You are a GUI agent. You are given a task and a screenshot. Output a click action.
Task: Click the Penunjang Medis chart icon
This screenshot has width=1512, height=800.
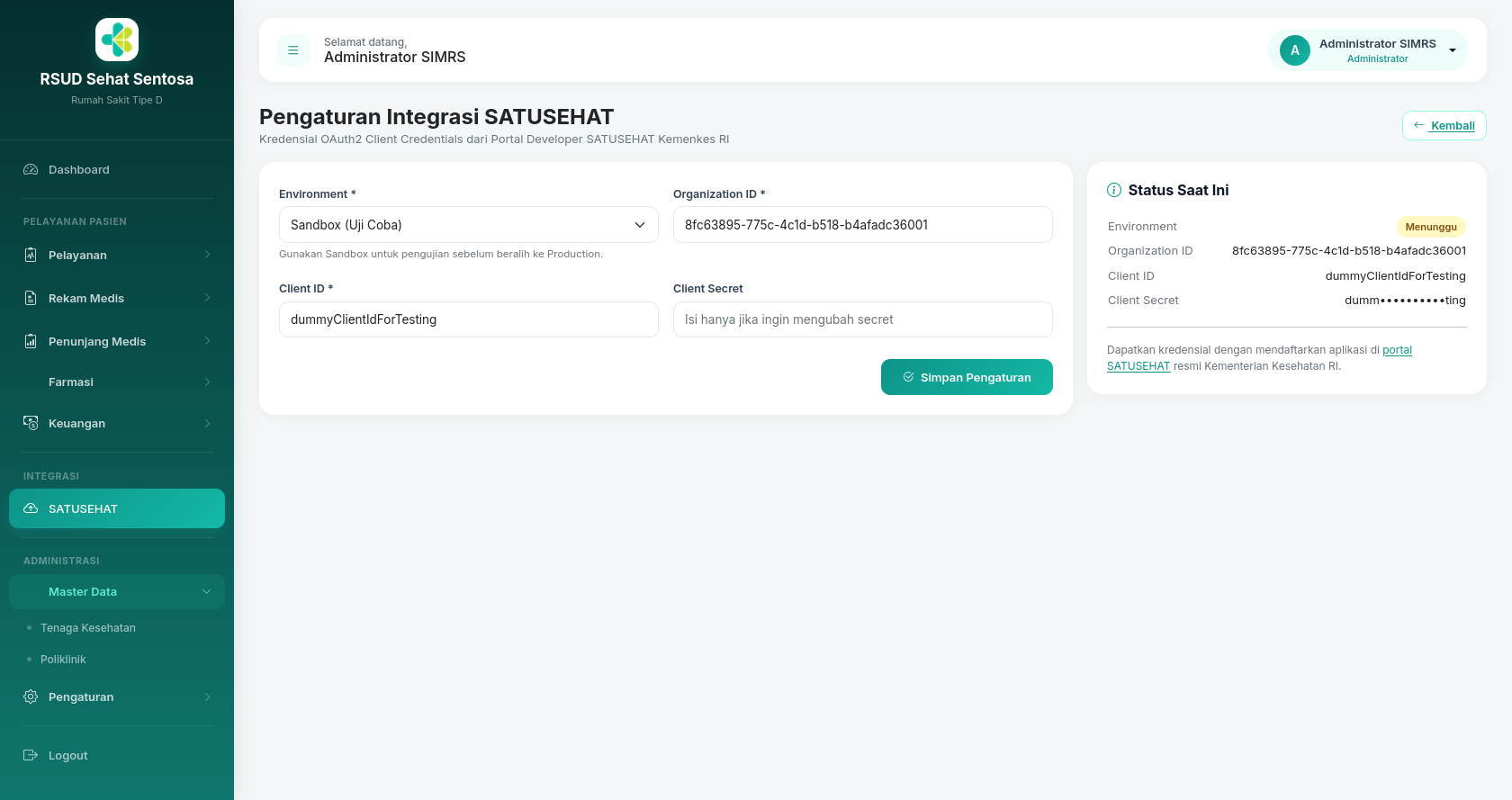31,341
